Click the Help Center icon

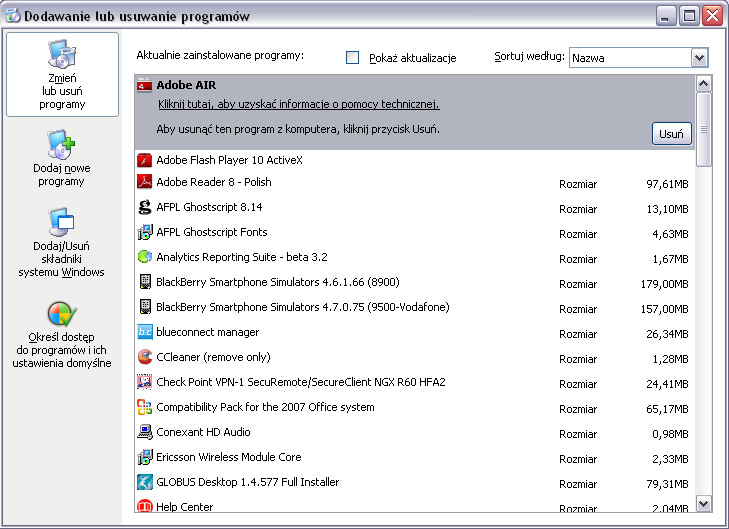(145, 505)
